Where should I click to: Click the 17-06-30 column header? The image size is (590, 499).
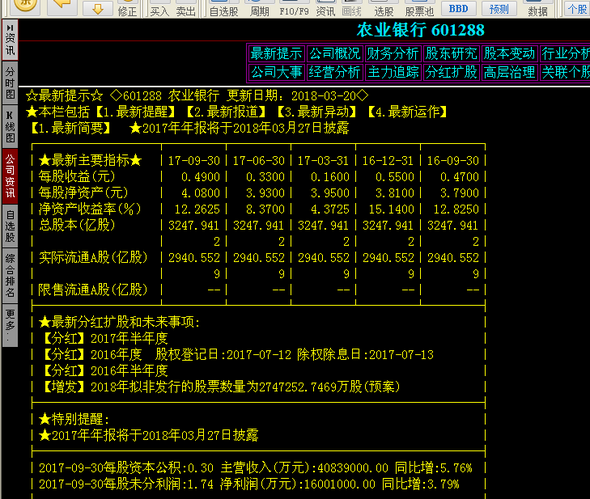259,161
